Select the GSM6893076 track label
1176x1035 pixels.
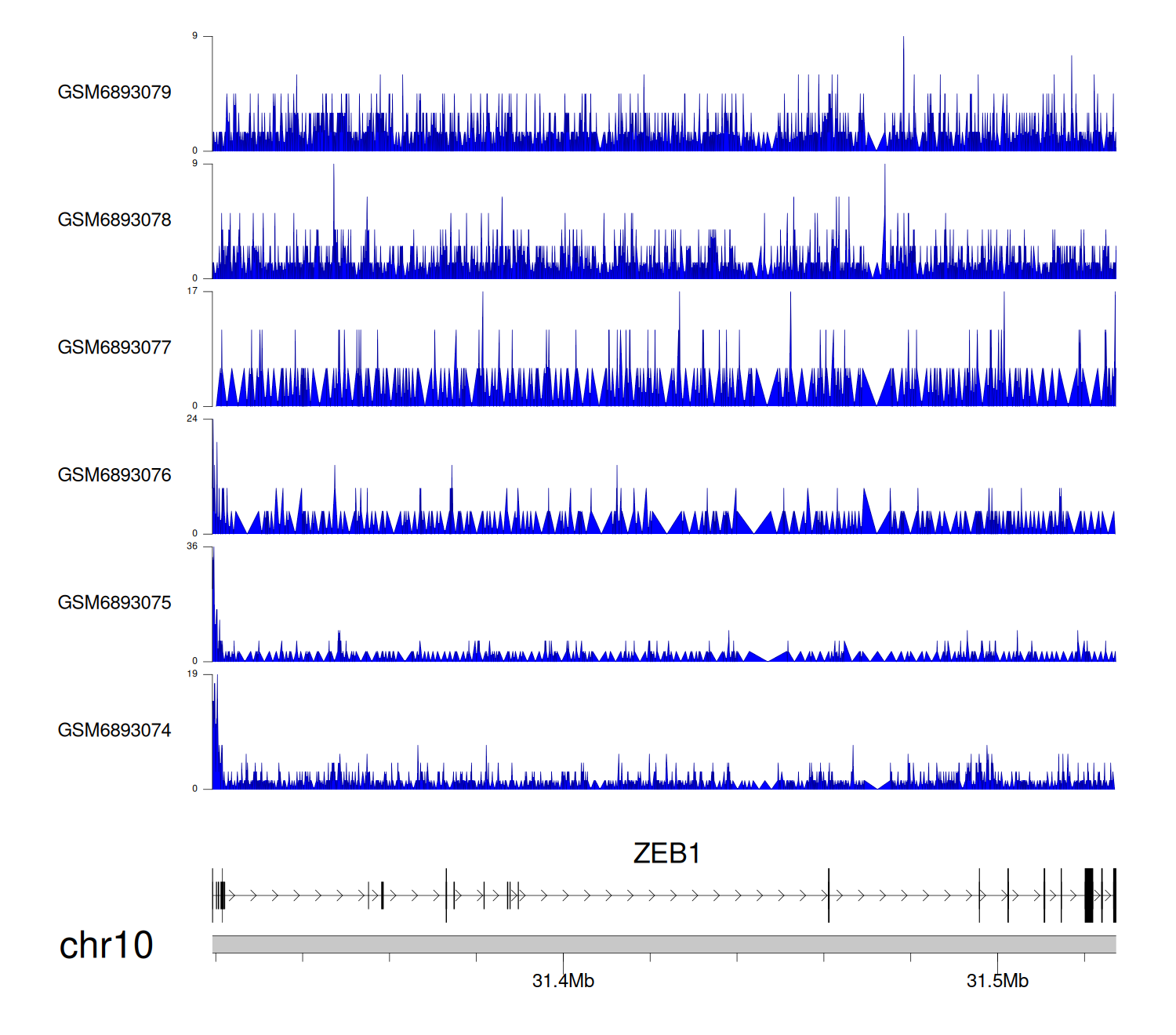tap(114, 475)
